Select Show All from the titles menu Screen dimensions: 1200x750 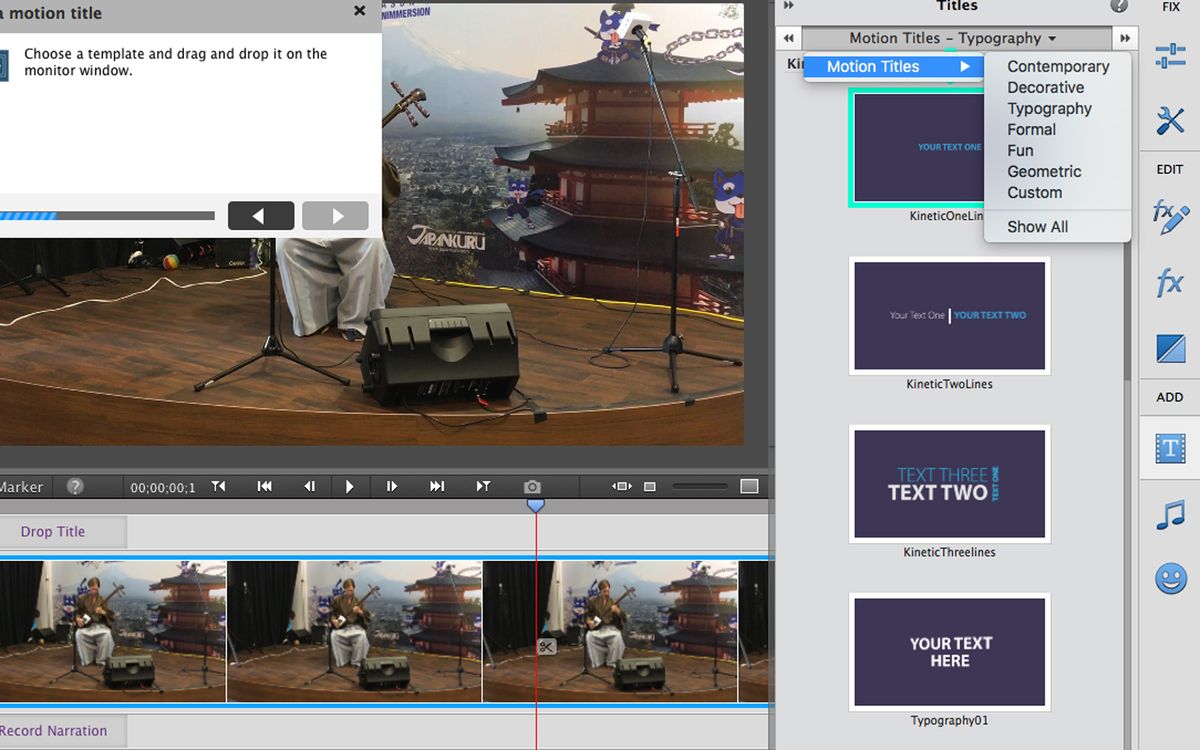[x=1041, y=226]
